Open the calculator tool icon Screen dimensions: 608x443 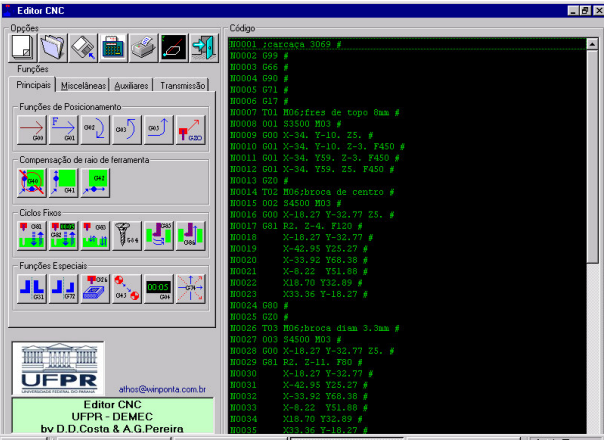point(113,48)
